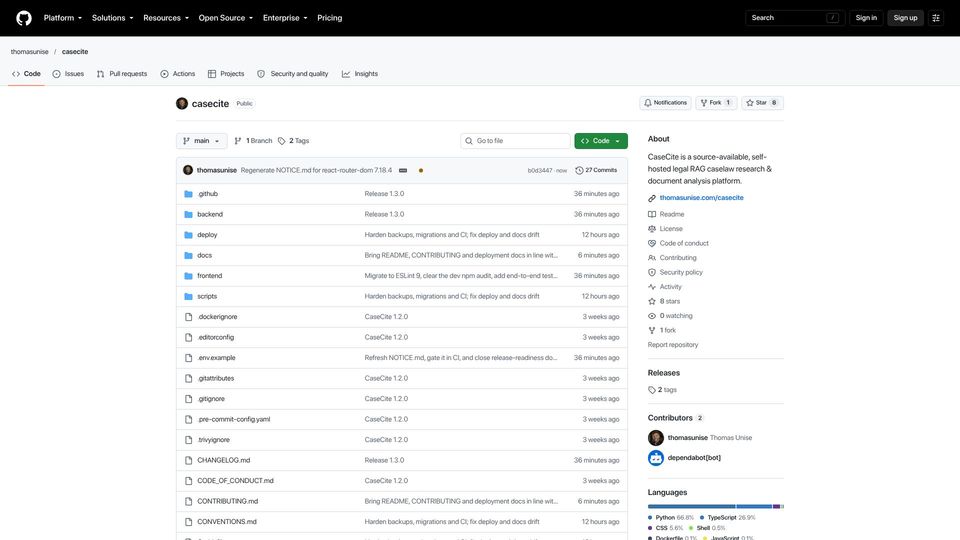Image resolution: width=960 pixels, height=540 pixels.
Task: Open the backend folder
Action: click(210, 214)
